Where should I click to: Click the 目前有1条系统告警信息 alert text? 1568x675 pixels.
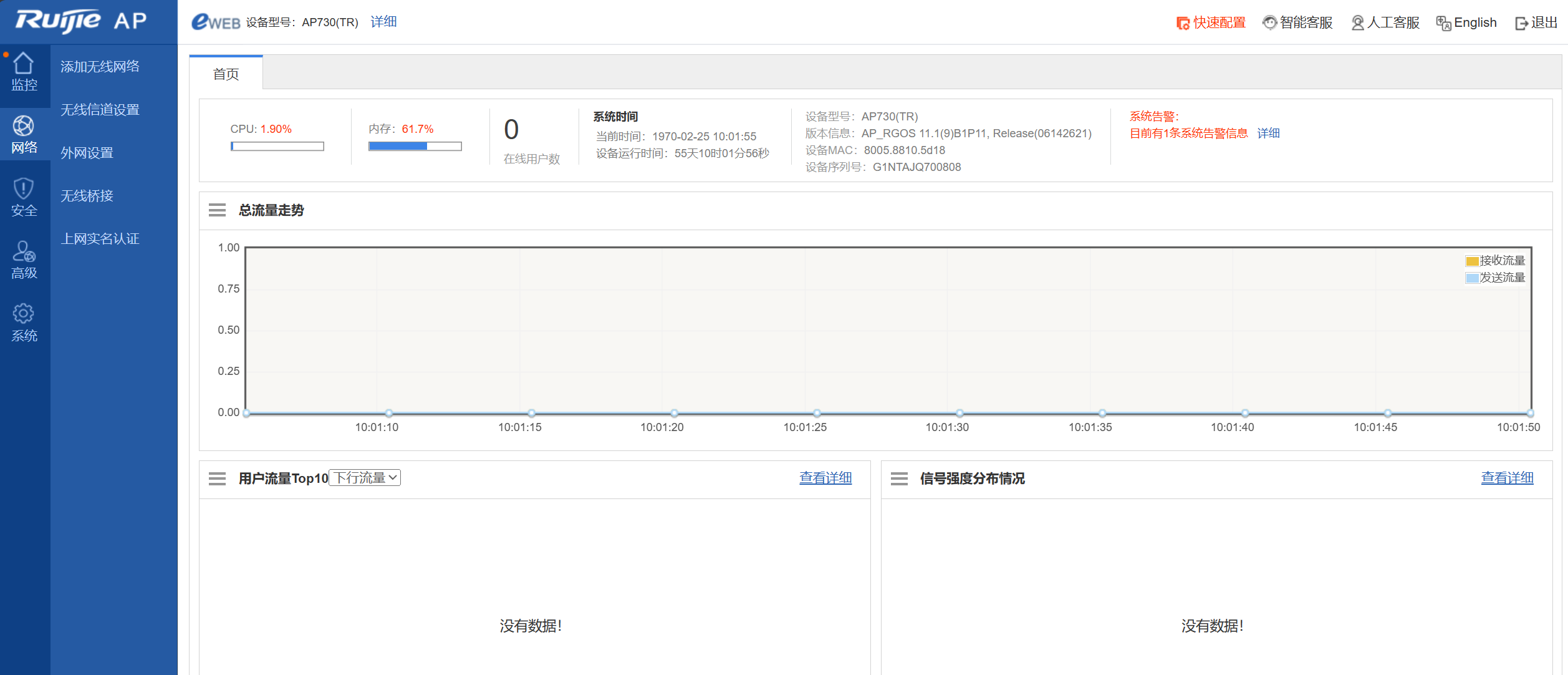[1188, 133]
